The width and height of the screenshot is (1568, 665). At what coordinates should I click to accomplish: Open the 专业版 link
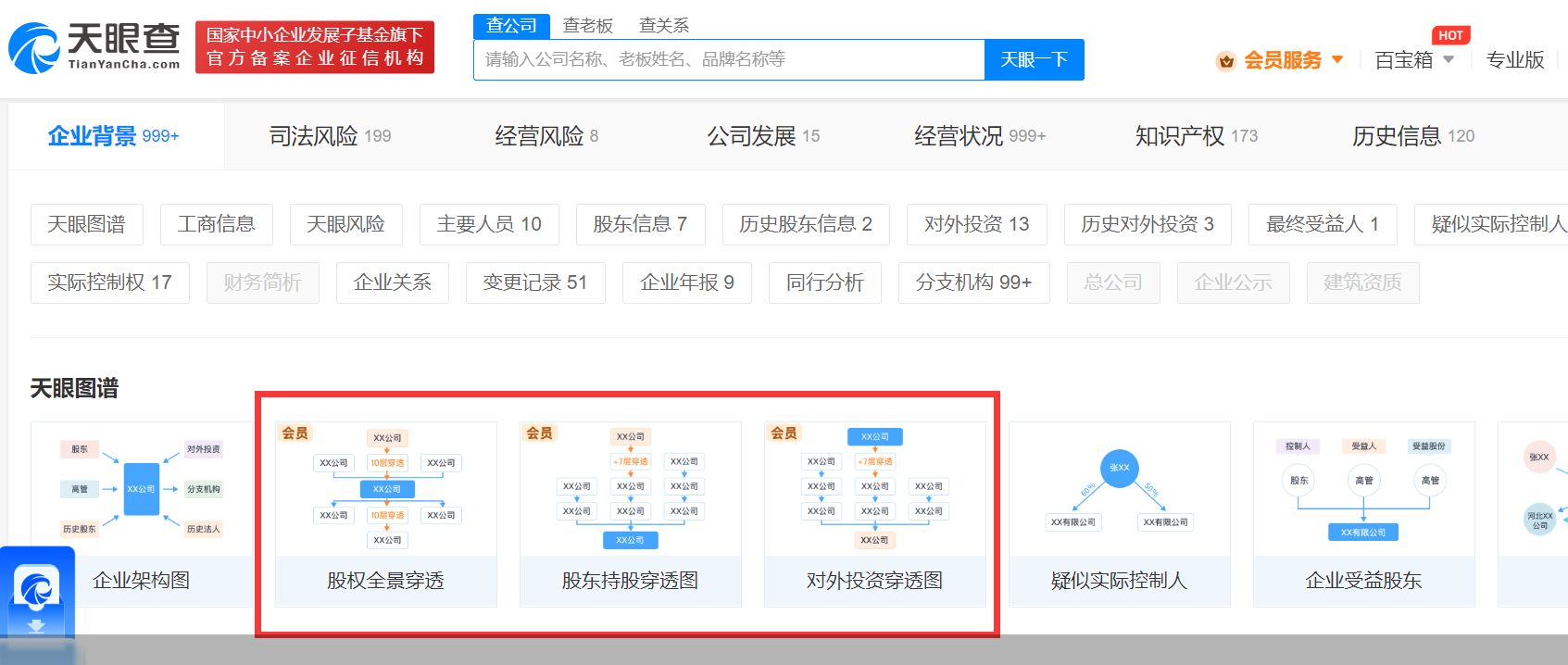[x=1515, y=60]
